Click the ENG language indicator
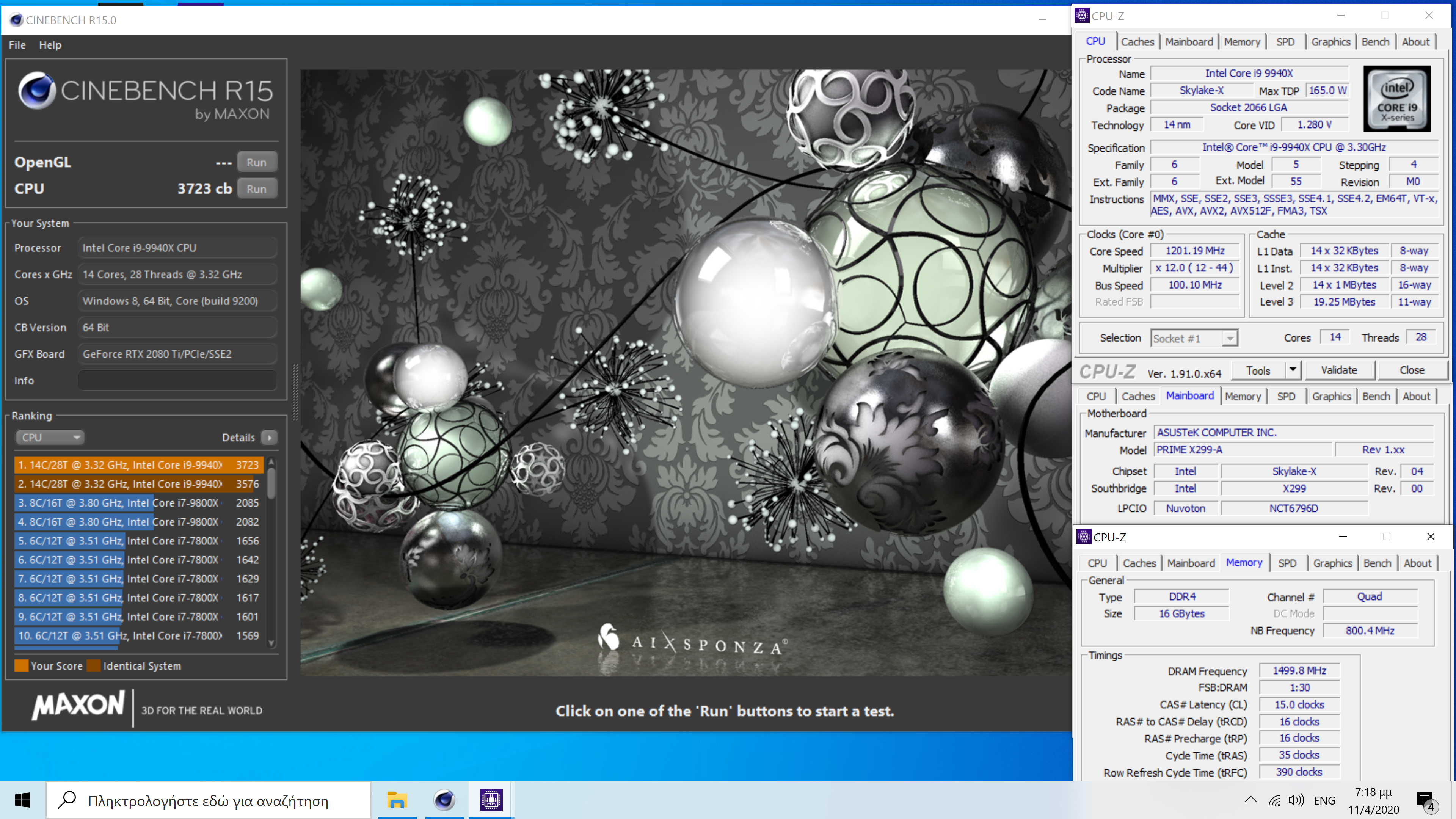1456x819 pixels. tap(1324, 800)
